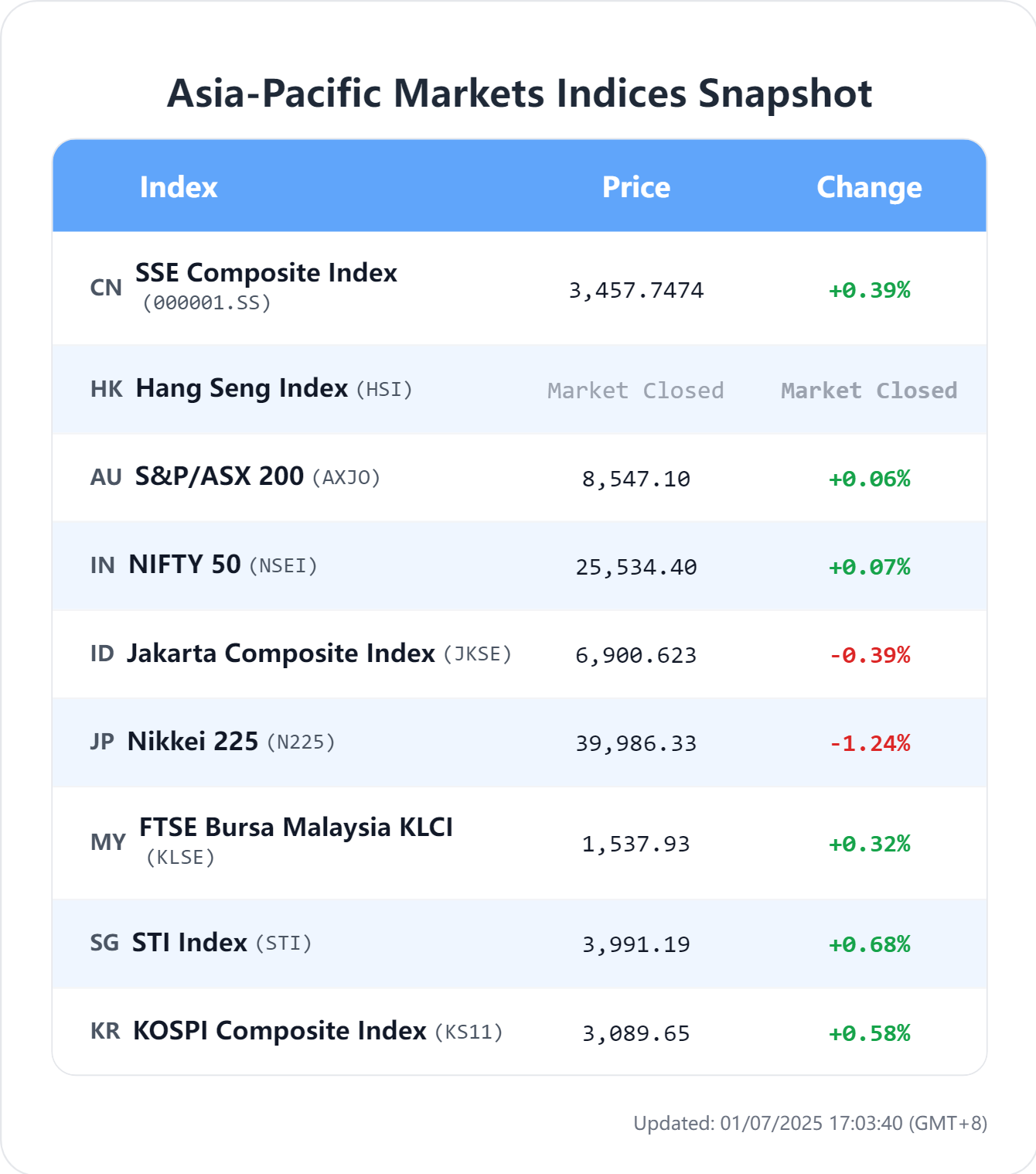Click the Nikkei 225 change of -1.24%
This screenshot has height=1174, width=1036.
coord(869,743)
